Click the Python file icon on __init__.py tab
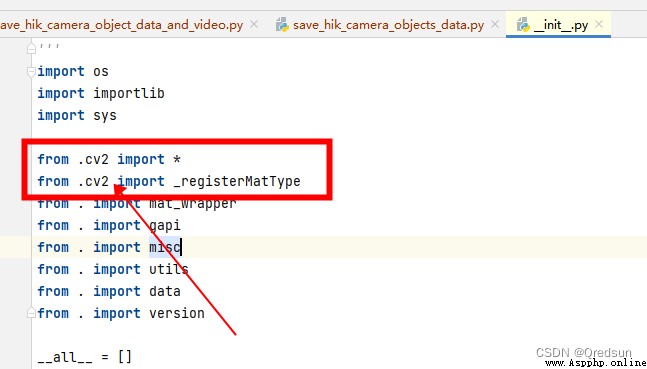 click(523, 25)
